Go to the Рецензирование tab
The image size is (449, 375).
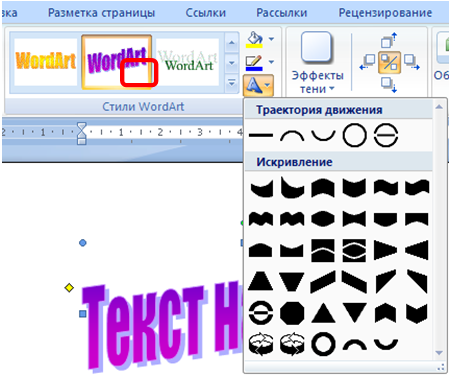(x=385, y=13)
